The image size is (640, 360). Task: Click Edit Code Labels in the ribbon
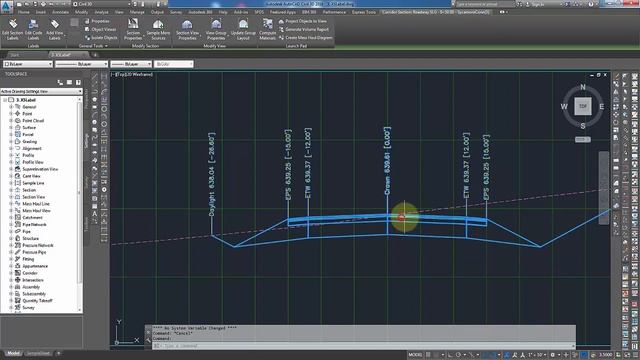[x=33, y=29]
